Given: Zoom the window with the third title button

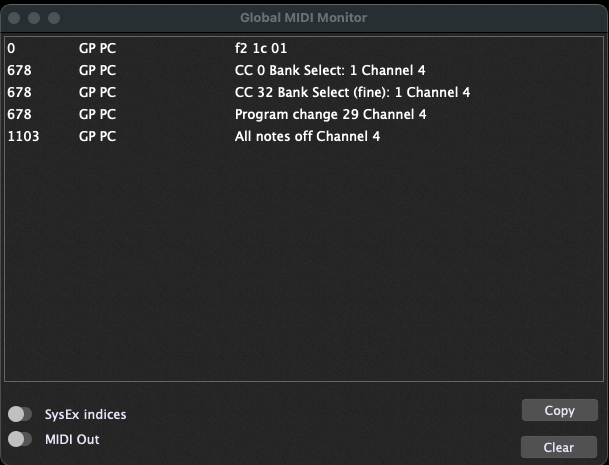Looking at the screenshot, I should click(54, 18).
